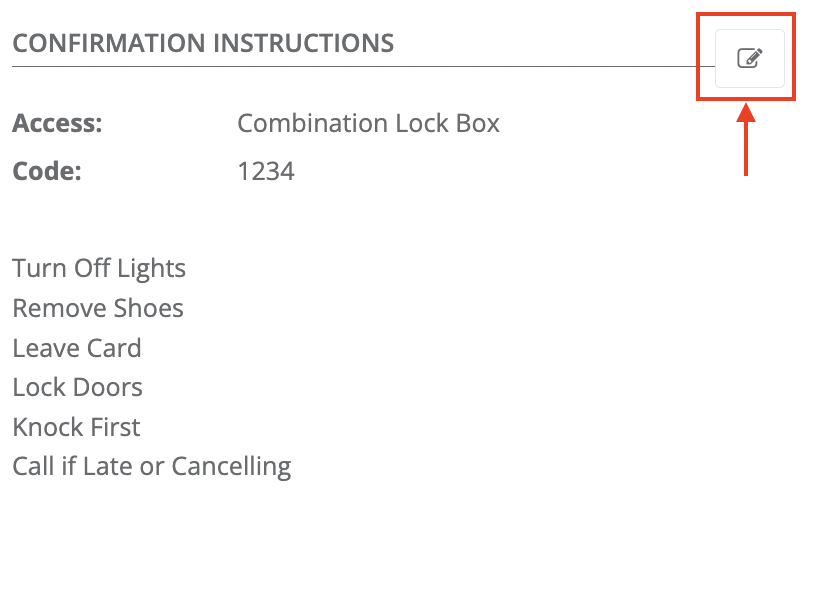Click the 1234 code value
The height and width of the screenshot is (604, 820).
point(266,172)
